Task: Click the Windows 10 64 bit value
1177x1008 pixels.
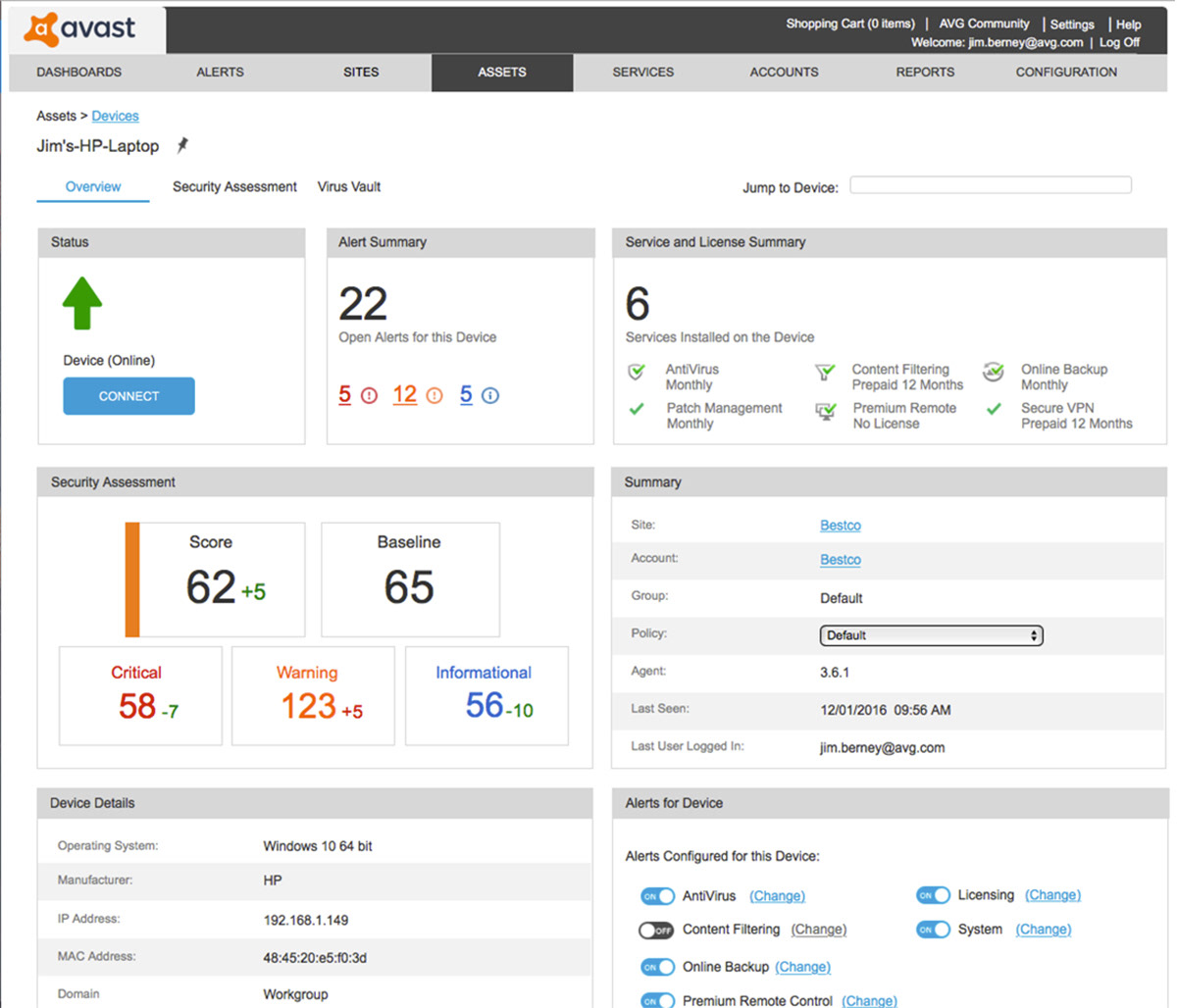Action: click(318, 846)
